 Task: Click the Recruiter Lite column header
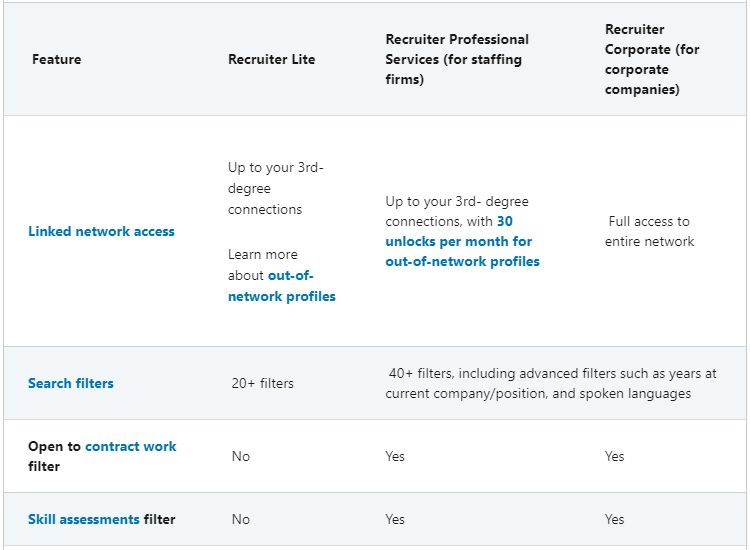271,59
